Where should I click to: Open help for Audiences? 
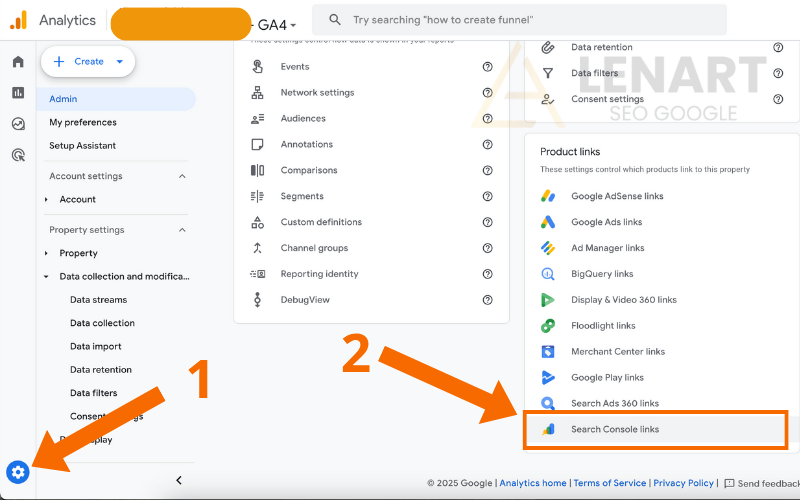(487, 118)
